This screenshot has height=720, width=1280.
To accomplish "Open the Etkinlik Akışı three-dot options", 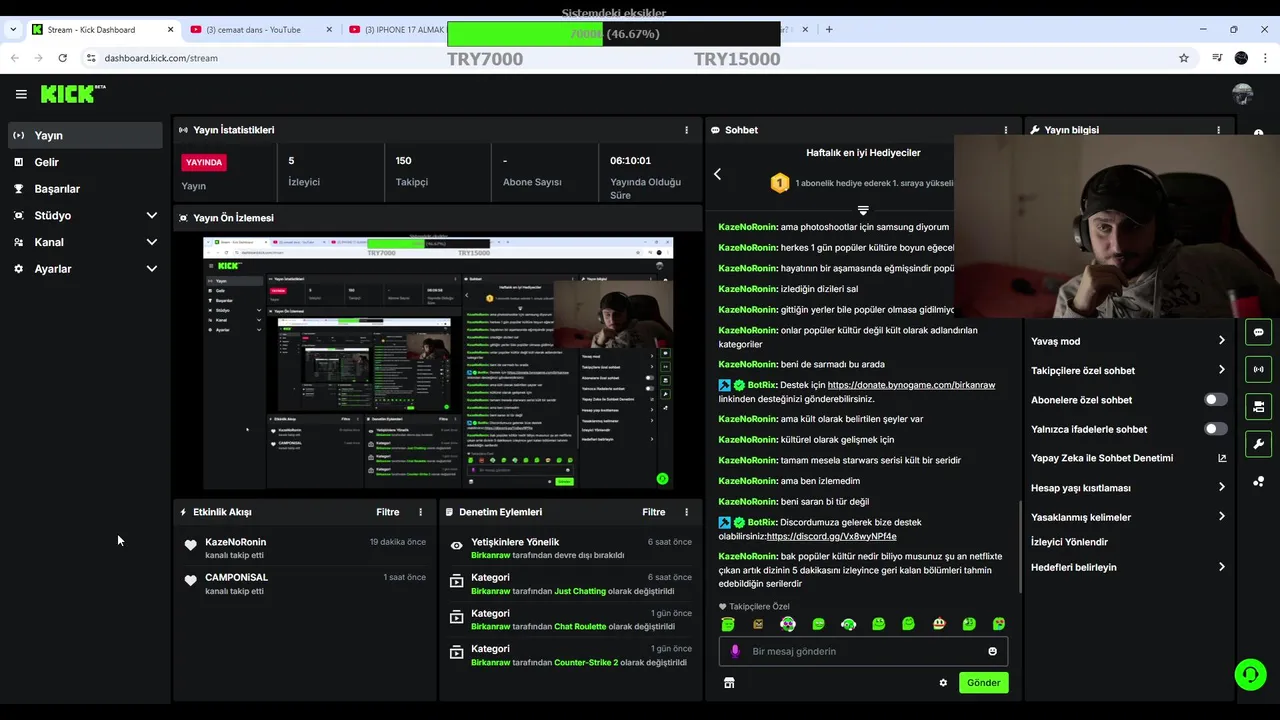I will (x=420, y=512).
